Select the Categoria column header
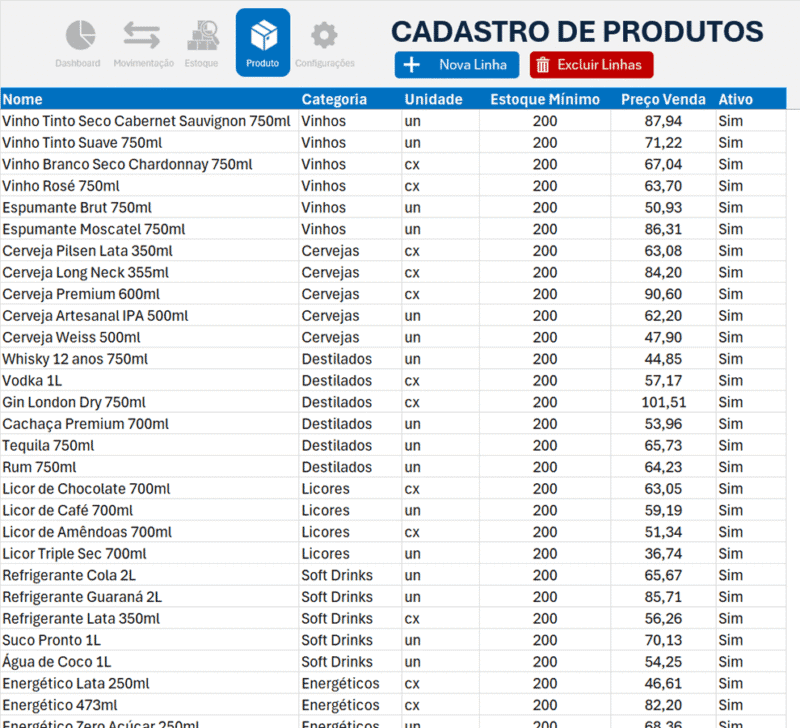 pyautogui.click(x=350, y=99)
